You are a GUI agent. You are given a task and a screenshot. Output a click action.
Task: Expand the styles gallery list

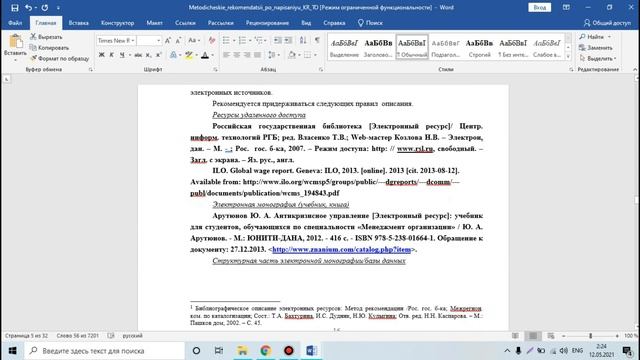pos(568,57)
